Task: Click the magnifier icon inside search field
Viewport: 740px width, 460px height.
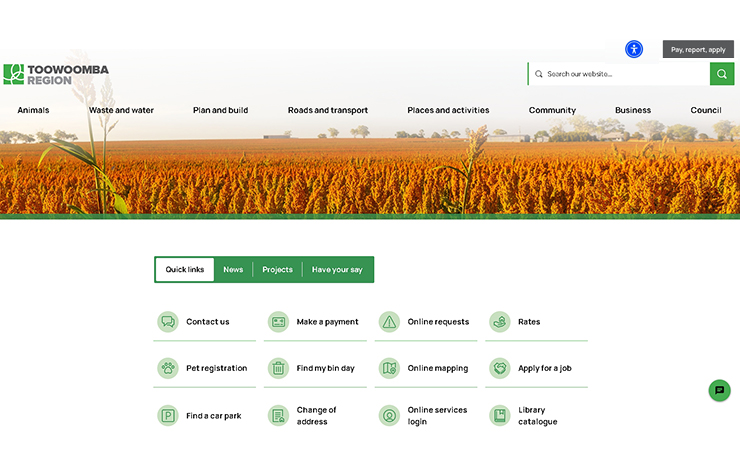Action: point(538,74)
